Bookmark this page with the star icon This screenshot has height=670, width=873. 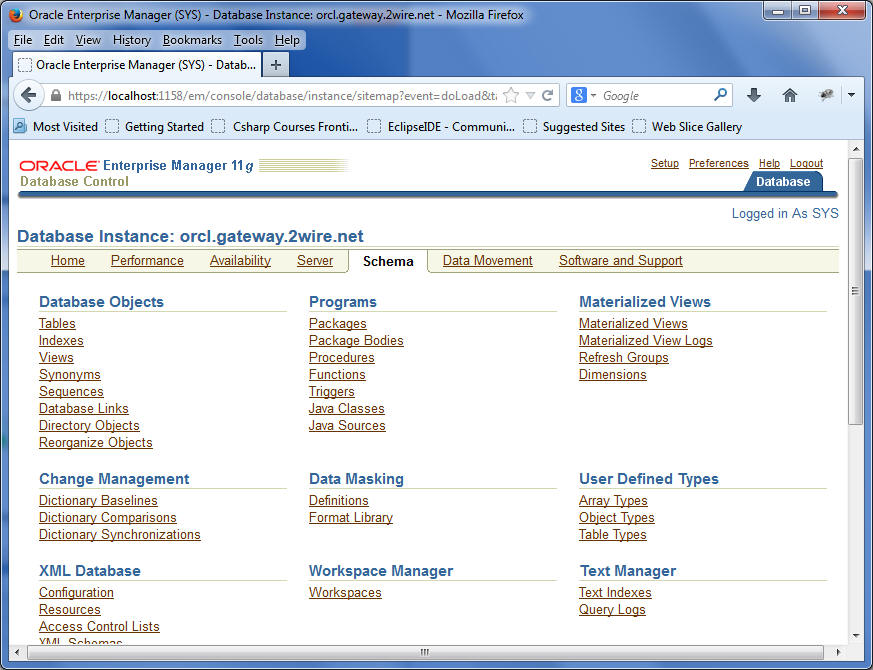pos(510,95)
